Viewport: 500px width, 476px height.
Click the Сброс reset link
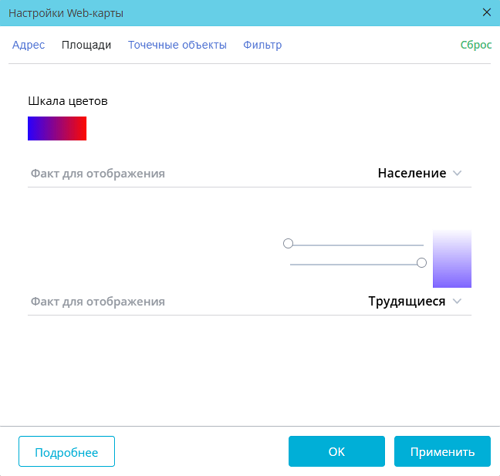[476, 45]
